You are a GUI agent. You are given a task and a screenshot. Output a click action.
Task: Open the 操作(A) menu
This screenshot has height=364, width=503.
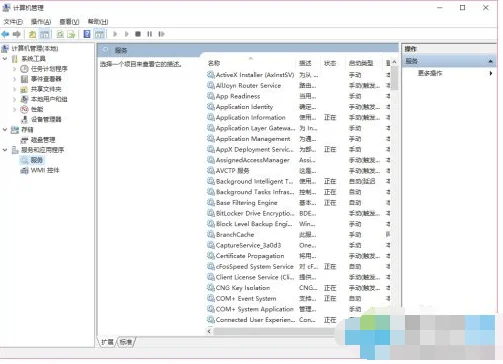(x=41, y=22)
